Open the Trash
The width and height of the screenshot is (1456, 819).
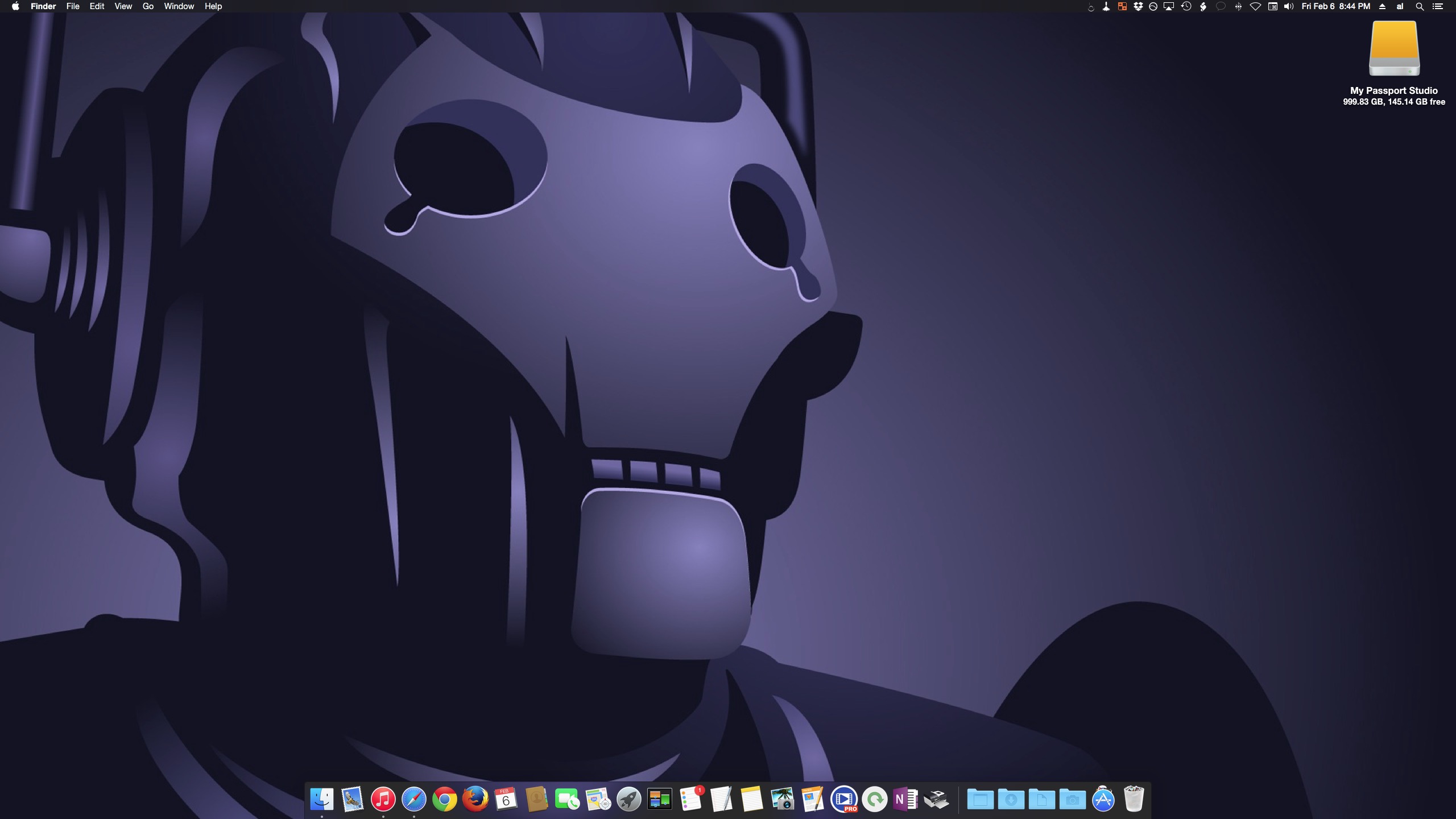1134,799
